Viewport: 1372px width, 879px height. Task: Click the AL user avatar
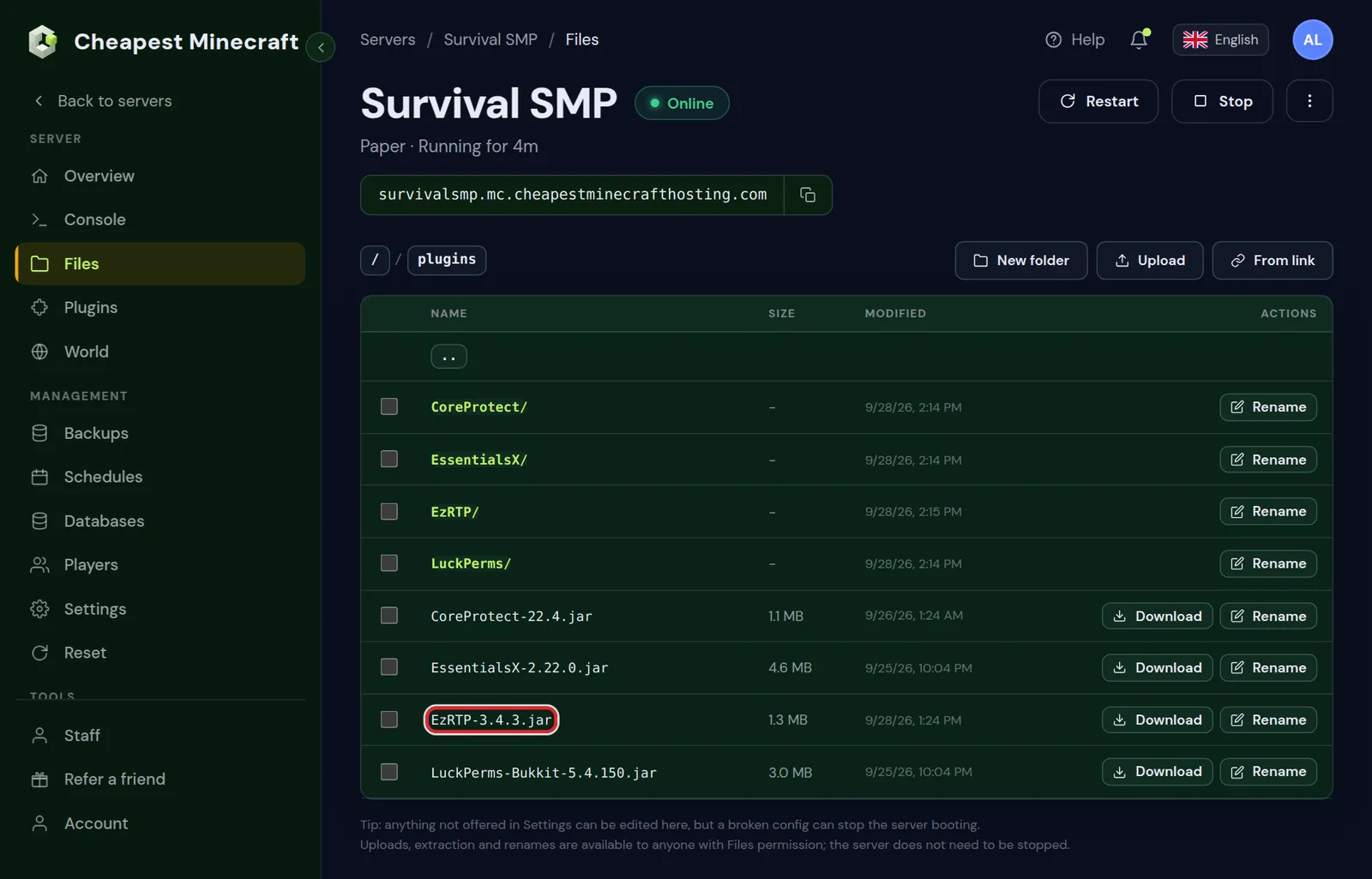pyautogui.click(x=1312, y=39)
